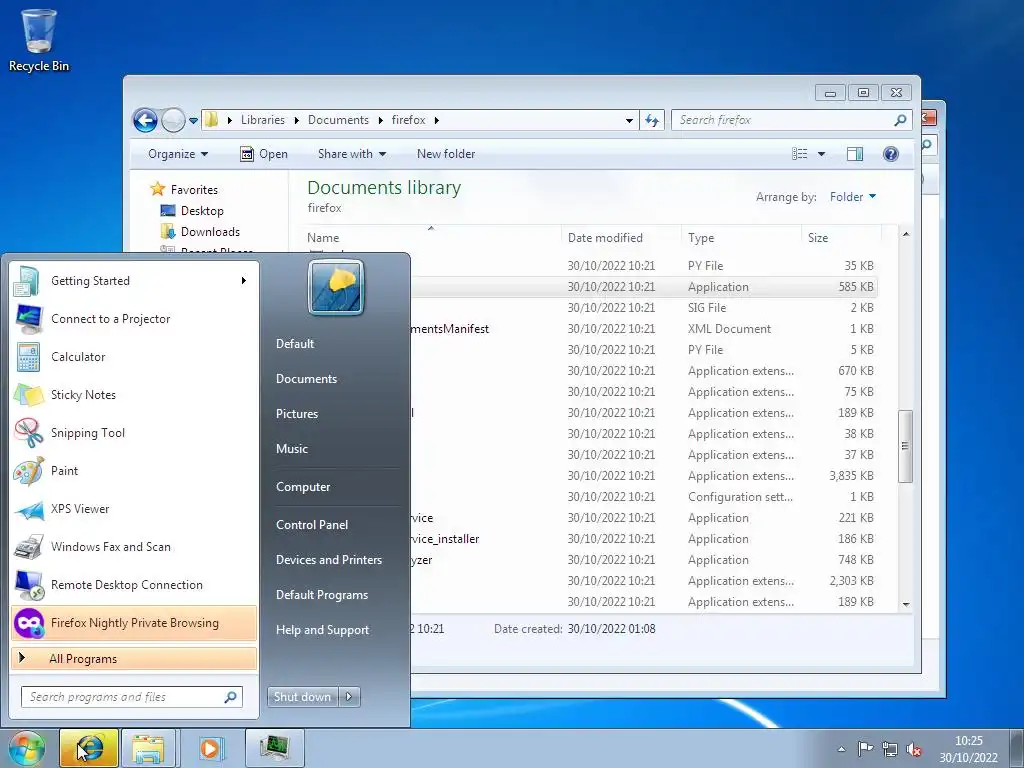Image resolution: width=1024 pixels, height=768 pixels.
Task: Click the scrollbar up arrow in file list
Action: coord(906,234)
